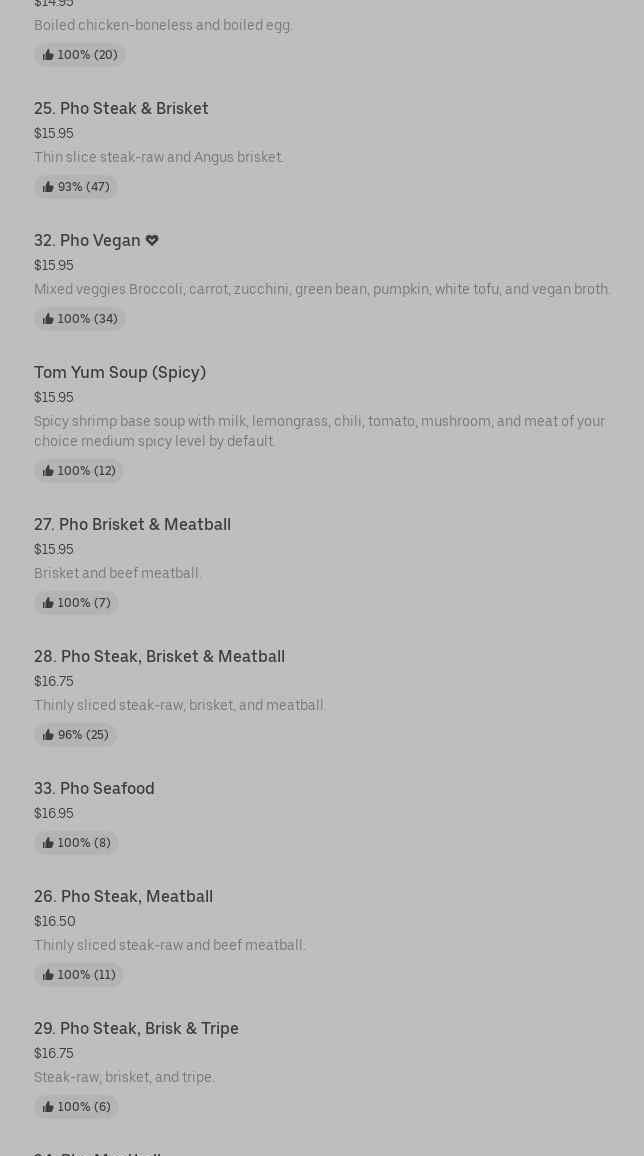Click the heart icon beside Pho Vegan
Screen dimensions: 644x1156
152,240
